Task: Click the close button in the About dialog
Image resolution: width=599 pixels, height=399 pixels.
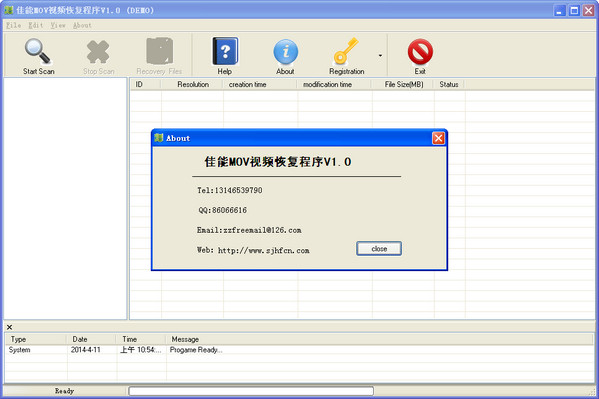Action: 379,249
